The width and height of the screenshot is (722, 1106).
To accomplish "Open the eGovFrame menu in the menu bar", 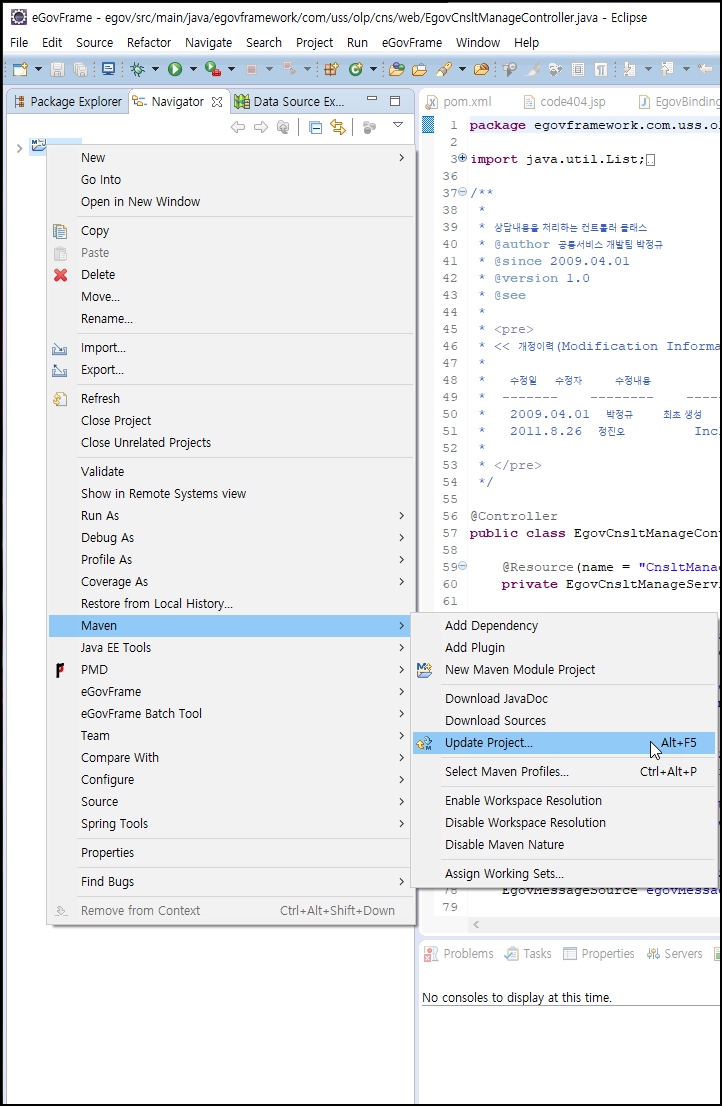I will click(412, 42).
